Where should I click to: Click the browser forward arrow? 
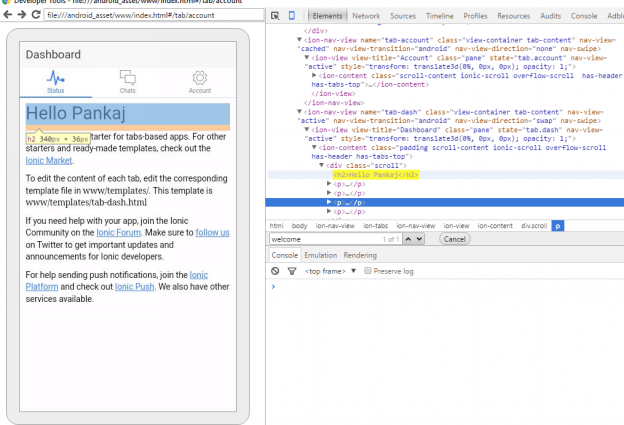click(x=22, y=15)
